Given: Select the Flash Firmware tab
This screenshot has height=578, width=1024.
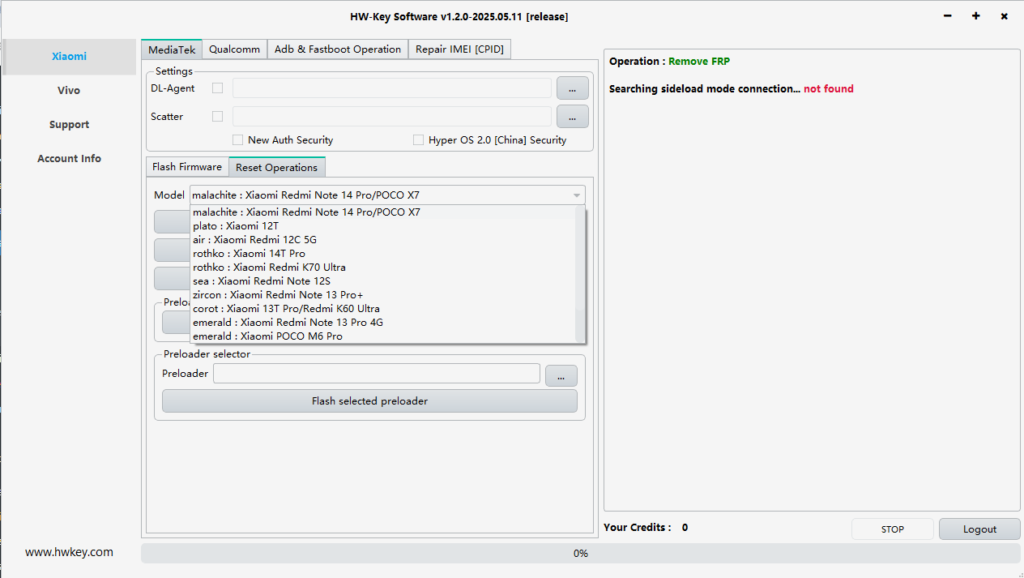Looking at the screenshot, I should [x=186, y=166].
